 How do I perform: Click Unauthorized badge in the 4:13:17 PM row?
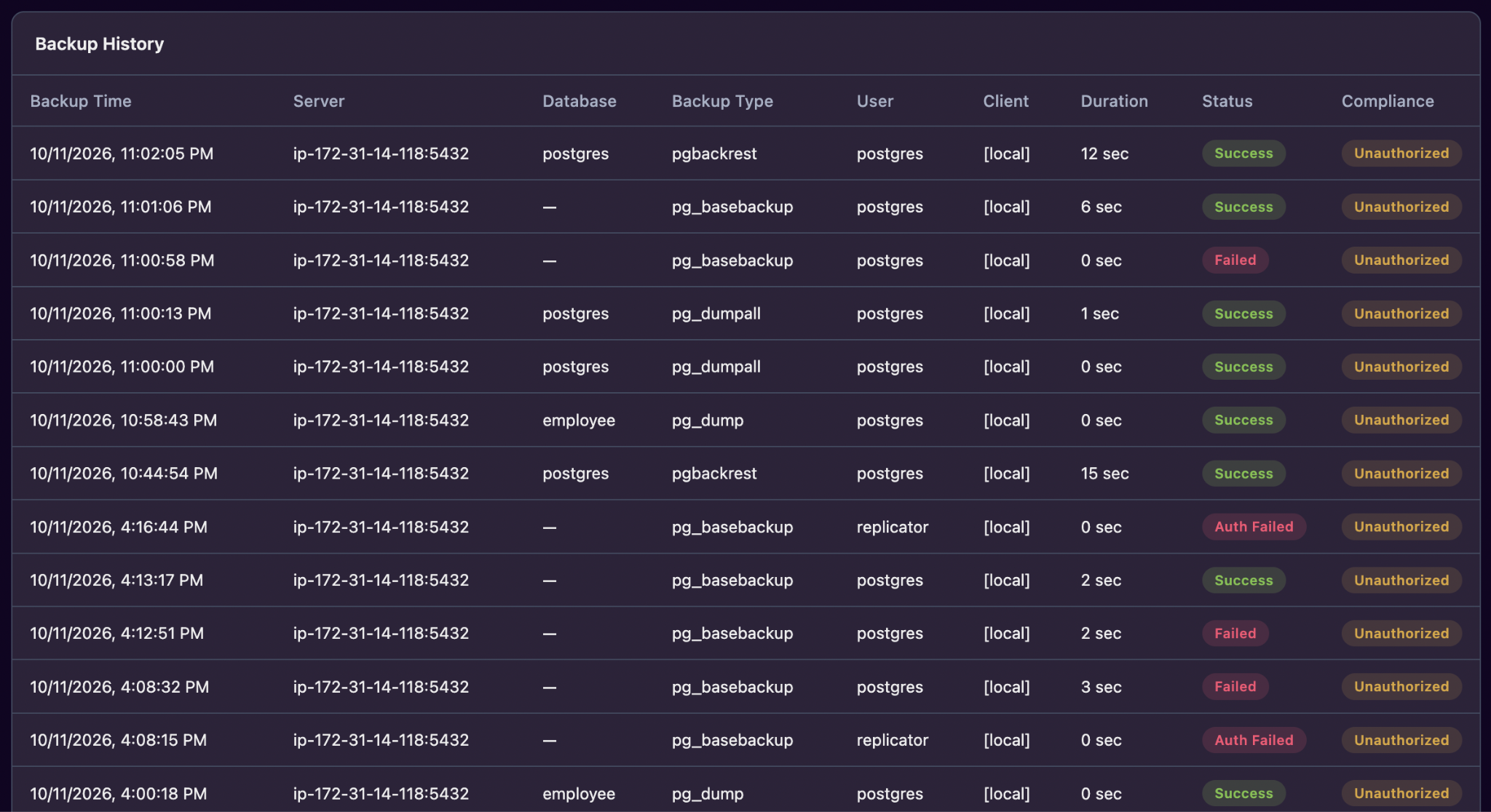coord(1401,580)
